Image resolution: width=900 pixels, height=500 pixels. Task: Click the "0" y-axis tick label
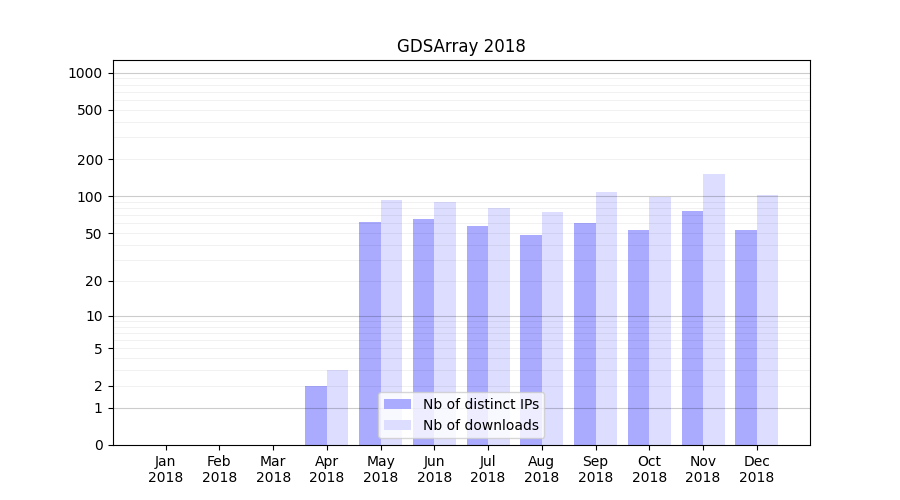pyautogui.click(x=99, y=445)
